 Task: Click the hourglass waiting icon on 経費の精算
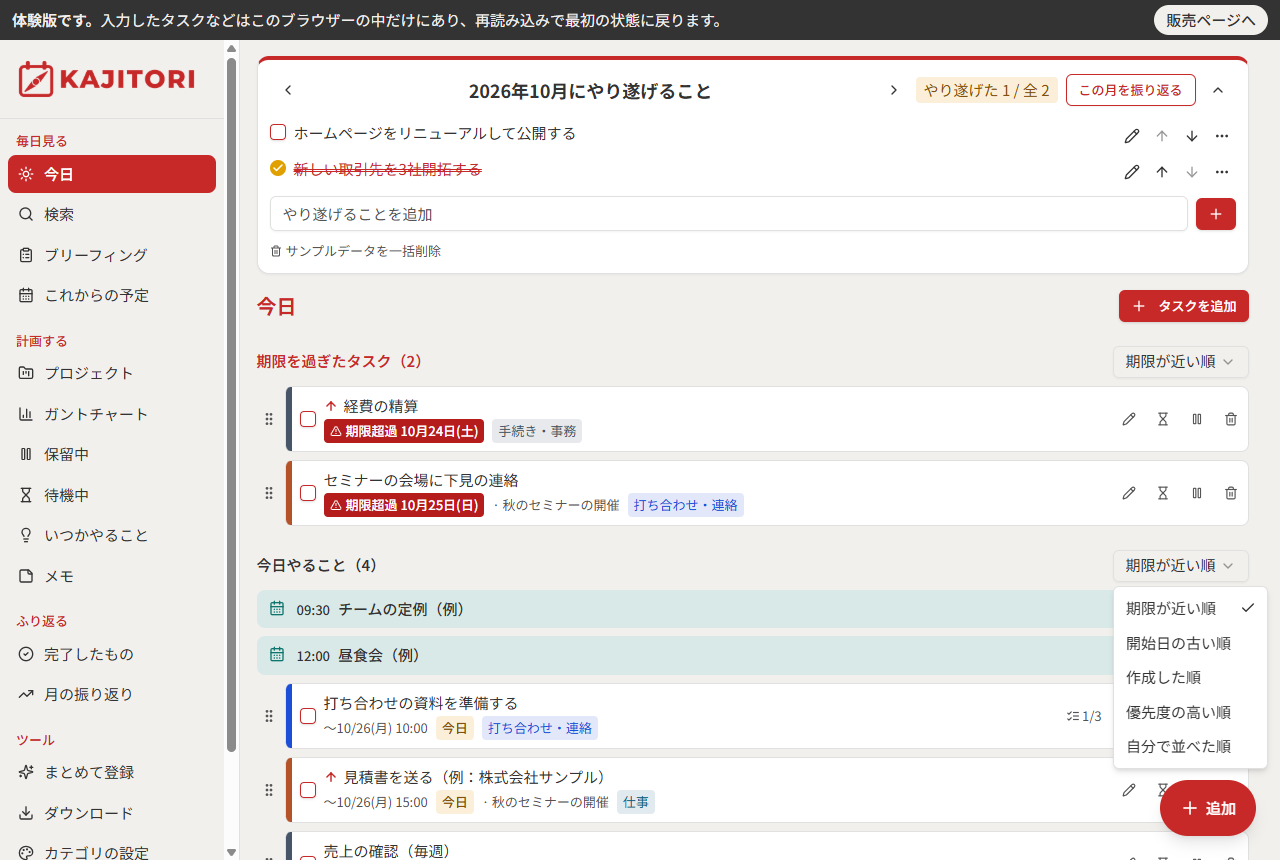pos(1163,419)
